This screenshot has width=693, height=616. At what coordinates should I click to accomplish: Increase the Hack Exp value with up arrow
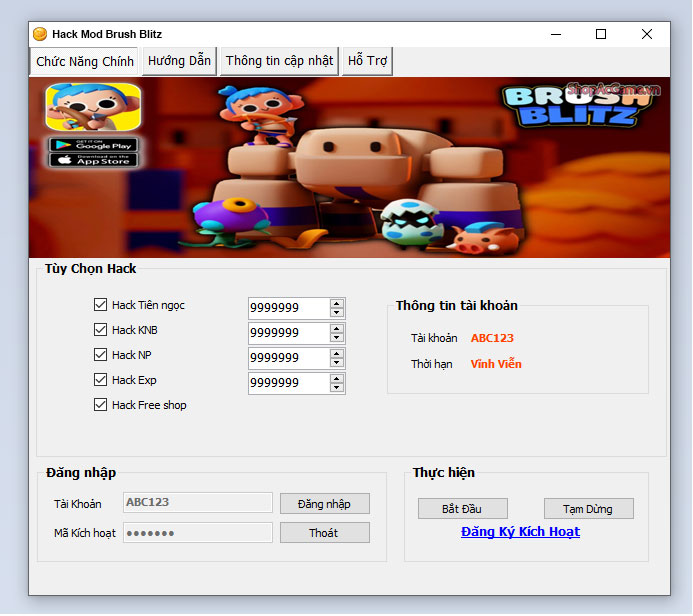(x=337, y=379)
